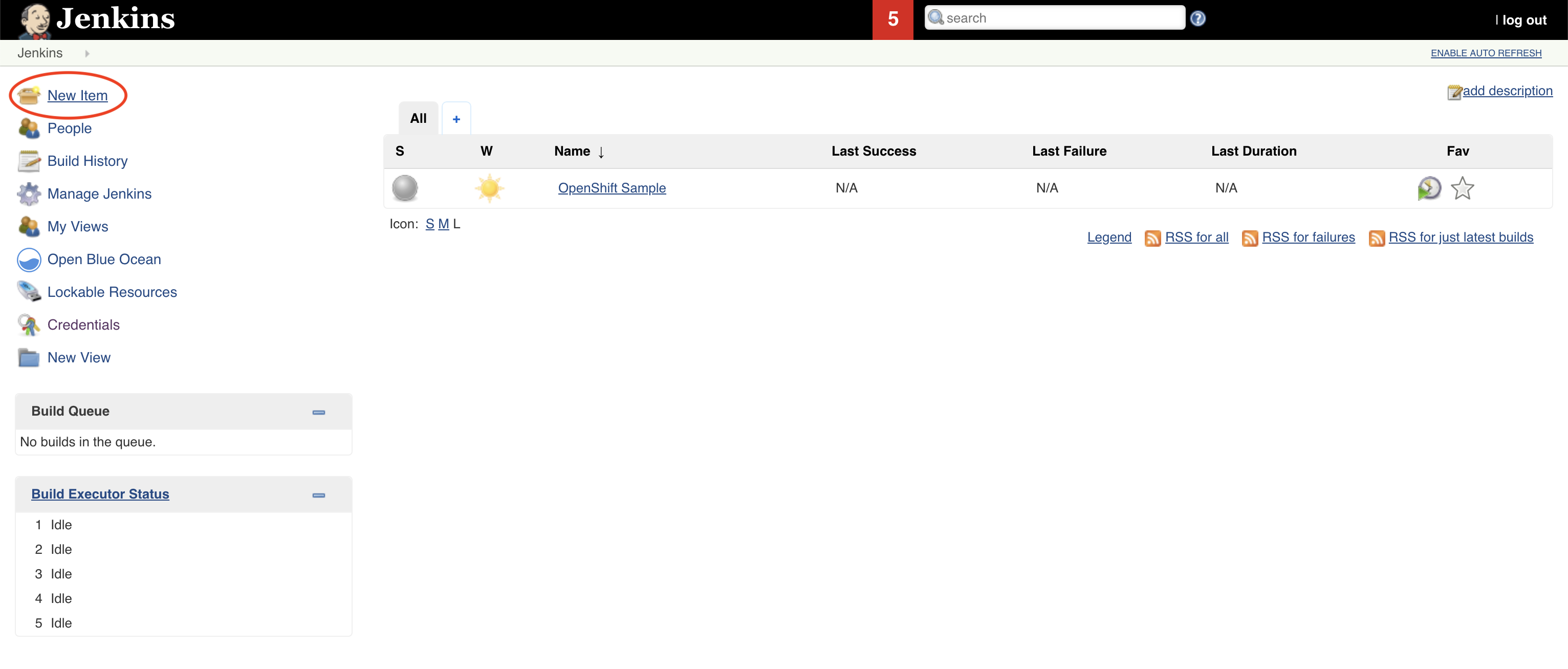Click executor 1 Idle row
The image size is (1568, 669).
click(183, 525)
